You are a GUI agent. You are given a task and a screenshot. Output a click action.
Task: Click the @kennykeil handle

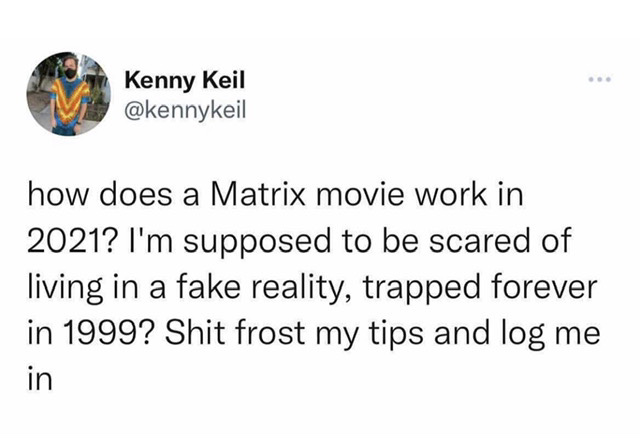pos(179,105)
